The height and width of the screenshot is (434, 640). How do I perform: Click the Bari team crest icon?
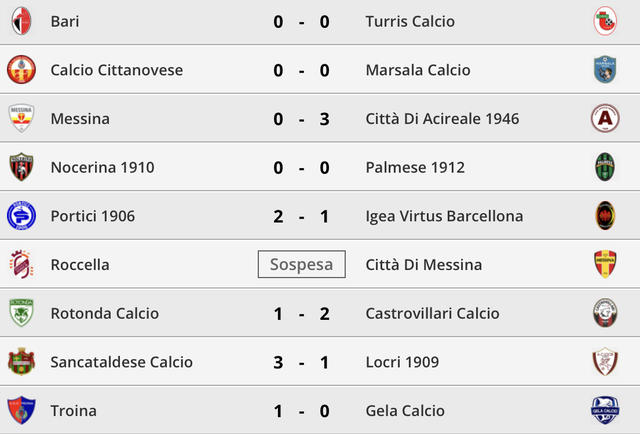click(20, 21)
